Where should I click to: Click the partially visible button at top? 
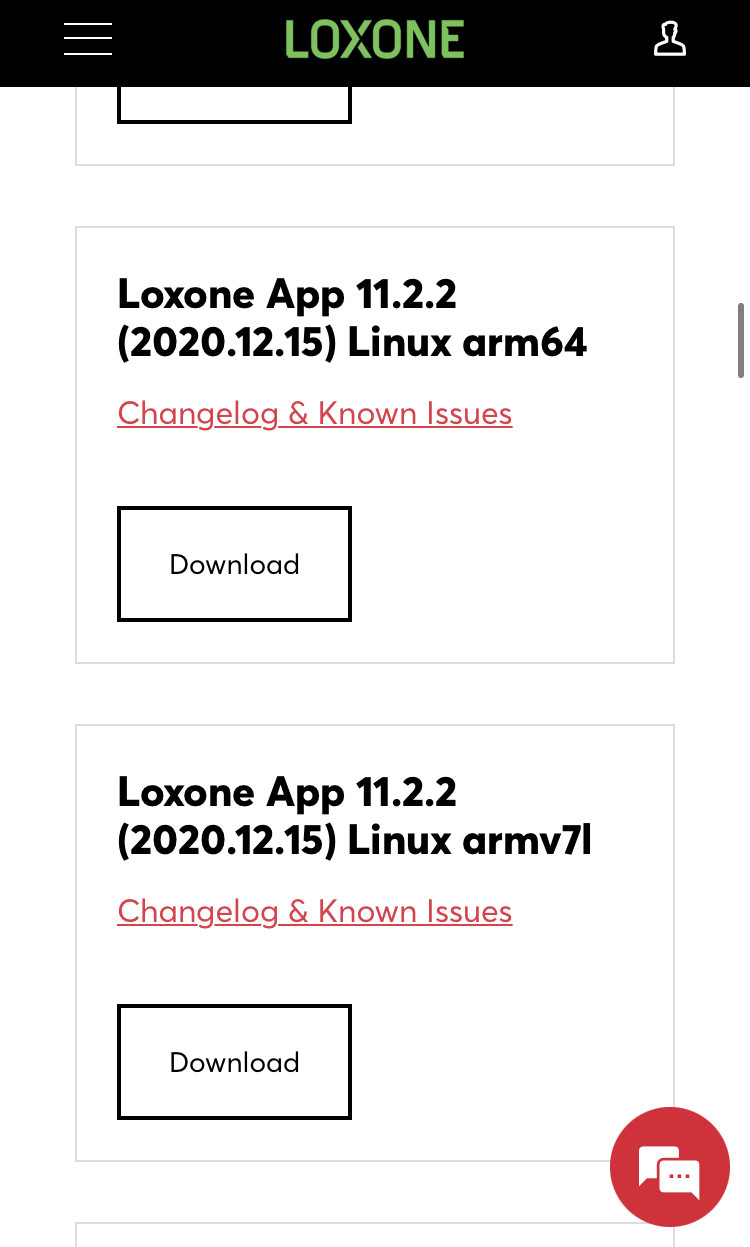(x=234, y=106)
